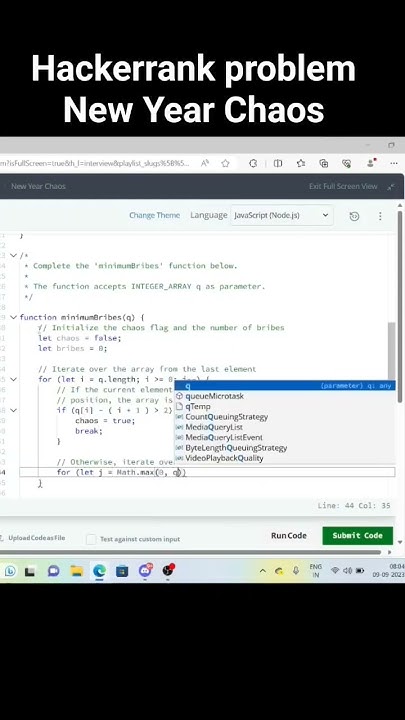Image resolution: width=405 pixels, height=720 pixels.
Task: Reset code with the history icon
Action: [x=354, y=216]
